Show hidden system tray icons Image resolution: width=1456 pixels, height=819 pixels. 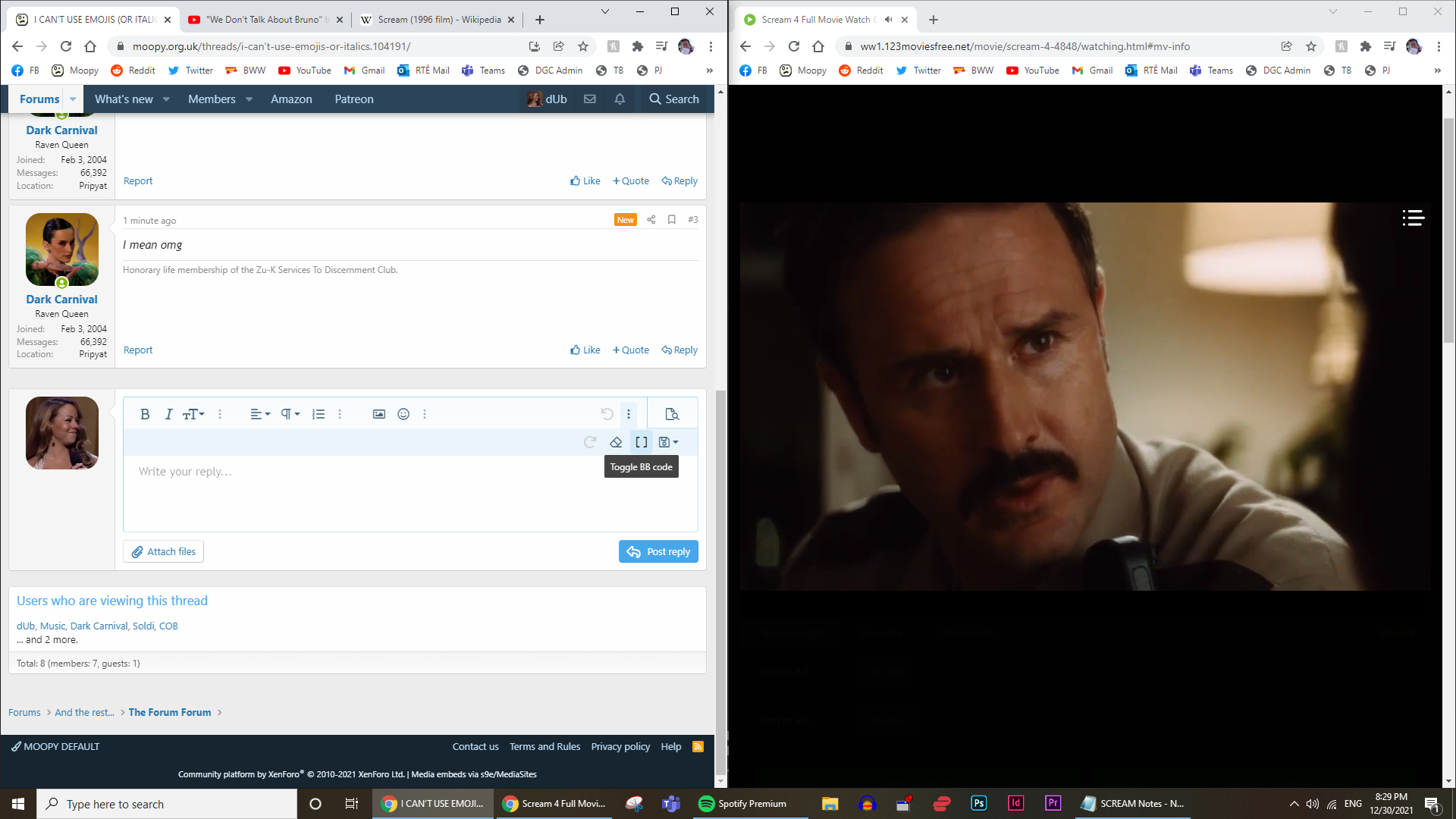pyautogui.click(x=1294, y=804)
